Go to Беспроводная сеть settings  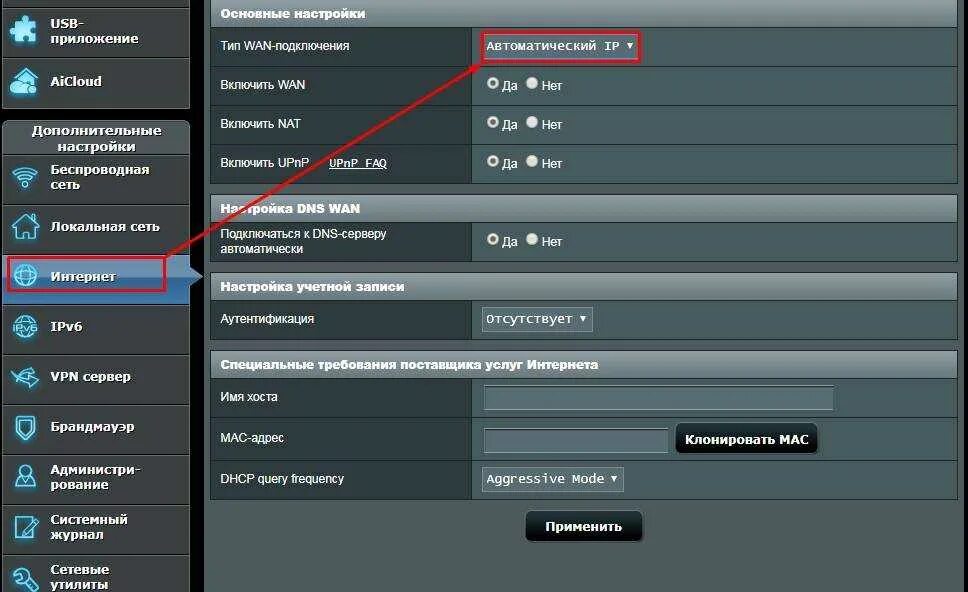[x=96, y=180]
